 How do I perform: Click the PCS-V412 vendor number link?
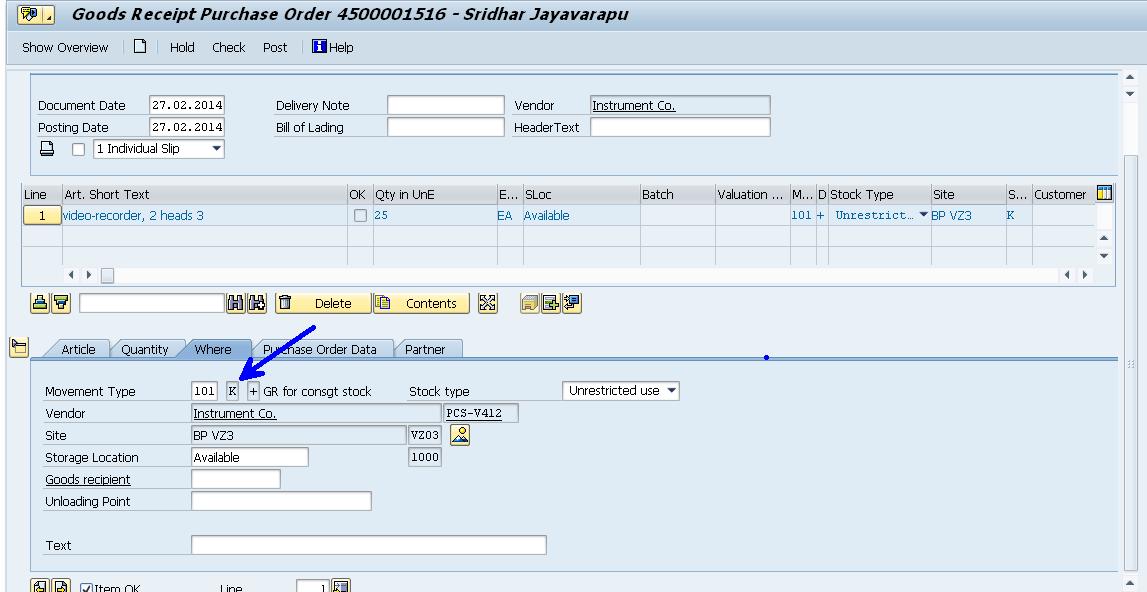[474, 413]
